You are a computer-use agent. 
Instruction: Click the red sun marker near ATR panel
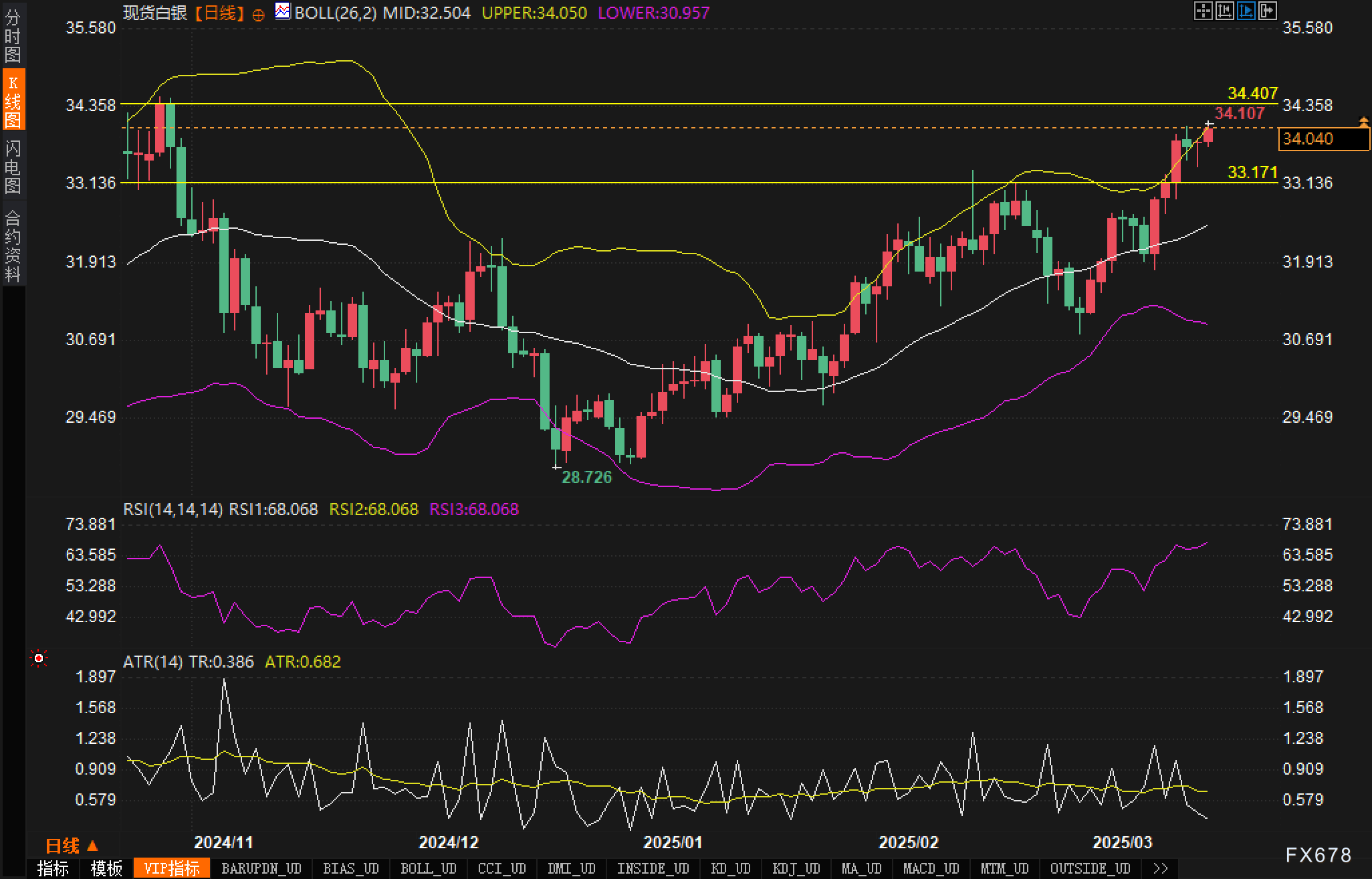[x=39, y=659]
